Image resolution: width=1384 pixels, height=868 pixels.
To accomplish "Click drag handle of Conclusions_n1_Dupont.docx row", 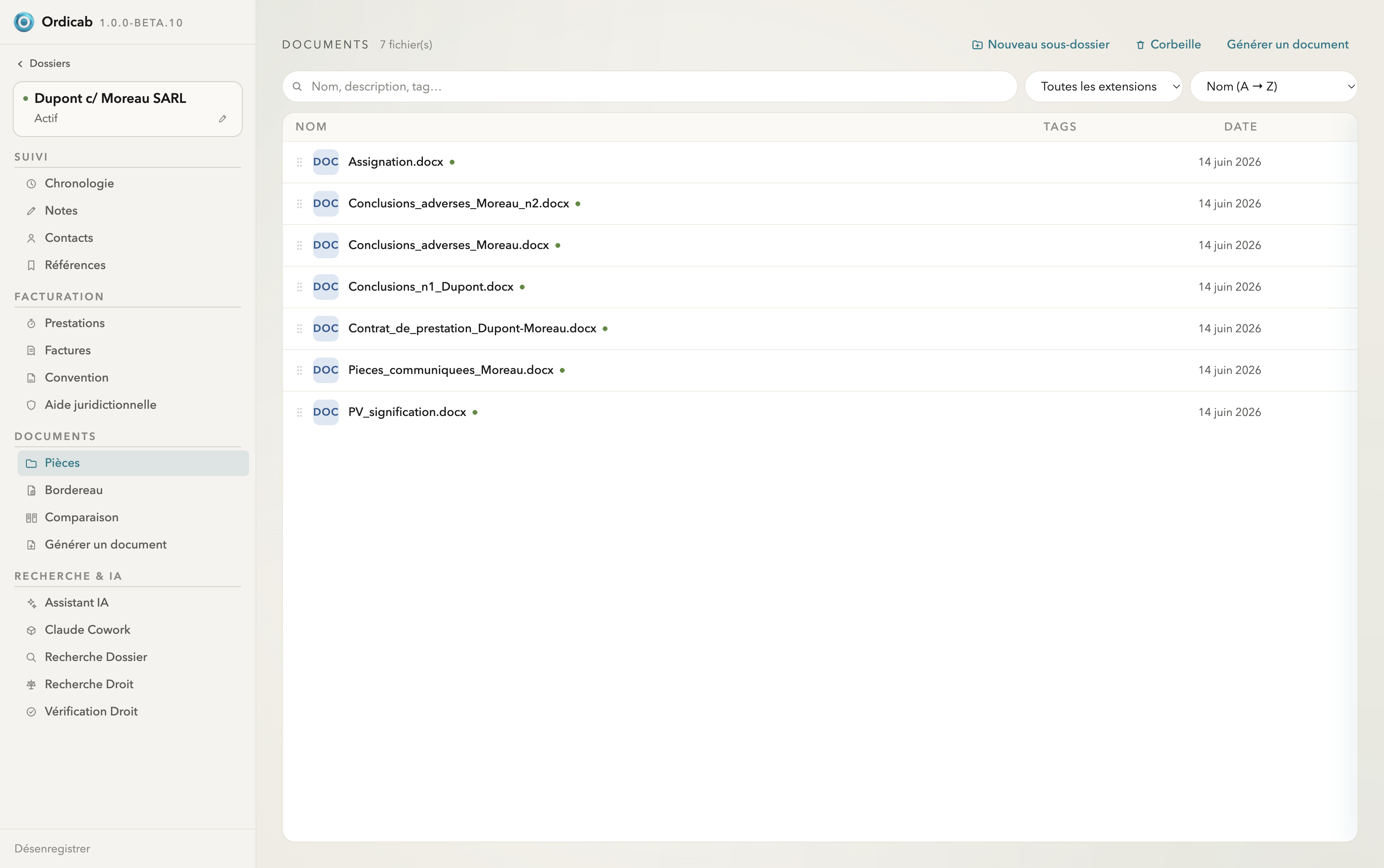I will tap(299, 287).
